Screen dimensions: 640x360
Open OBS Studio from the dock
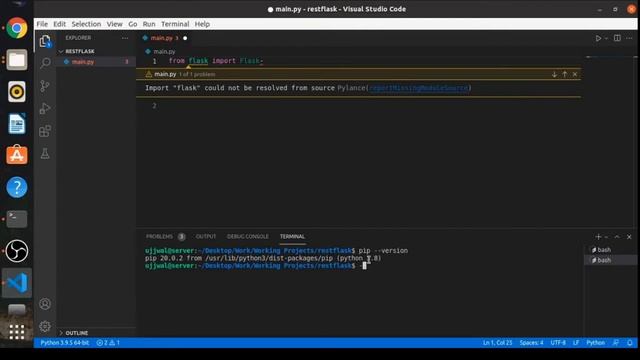tap(17, 251)
